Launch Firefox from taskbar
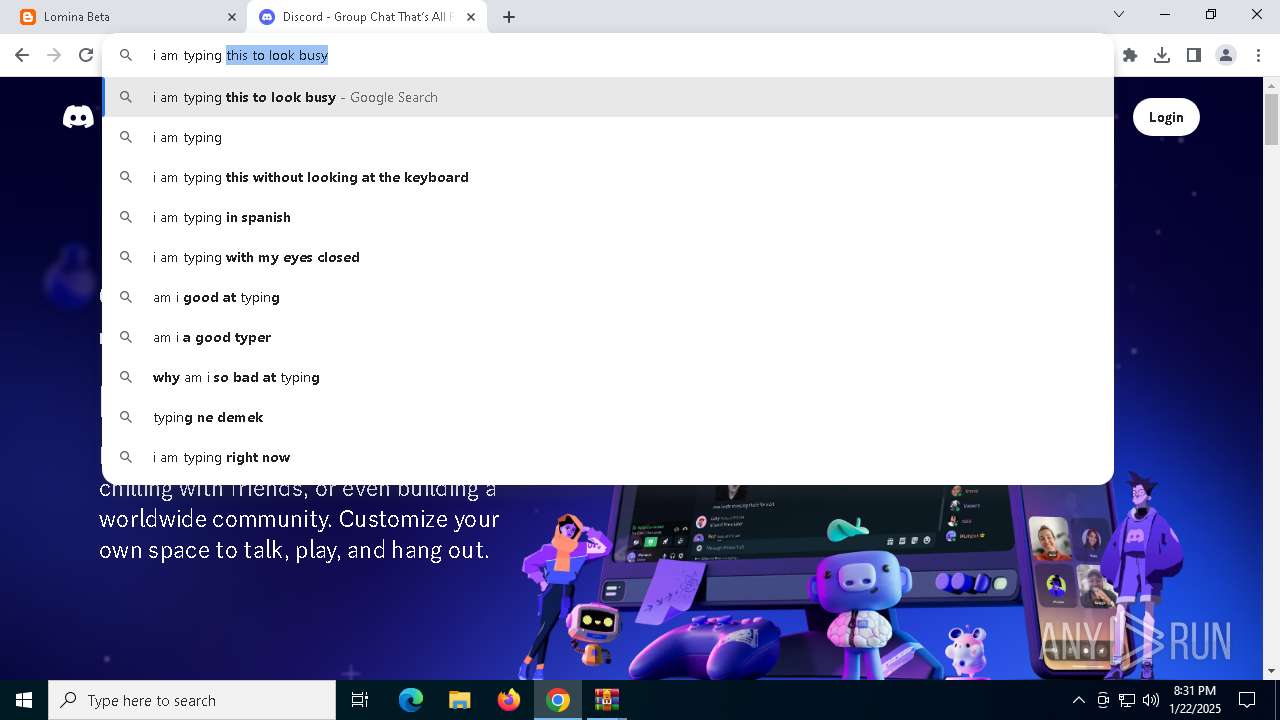The image size is (1280, 720). (509, 700)
